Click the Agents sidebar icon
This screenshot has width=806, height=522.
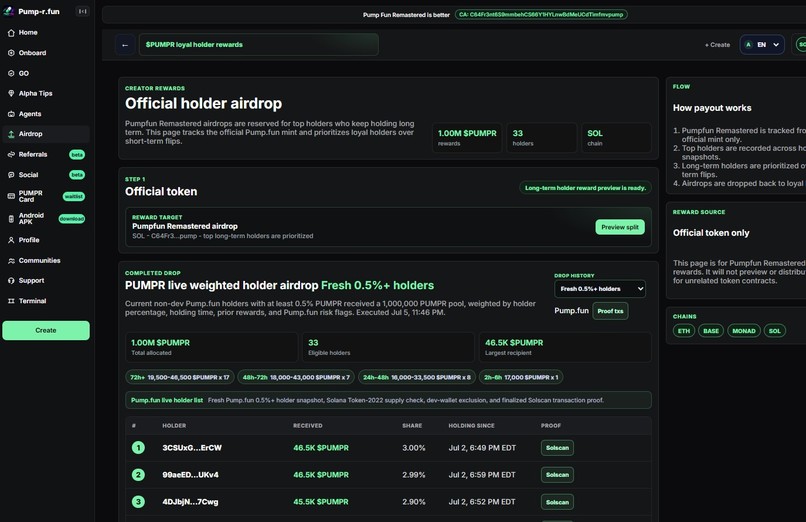tap(11, 114)
